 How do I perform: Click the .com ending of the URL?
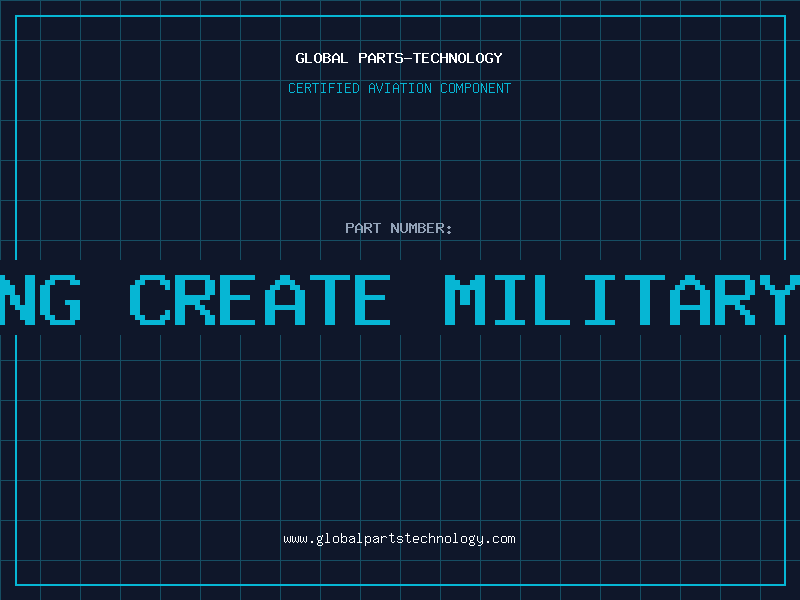tap(499, 539)
